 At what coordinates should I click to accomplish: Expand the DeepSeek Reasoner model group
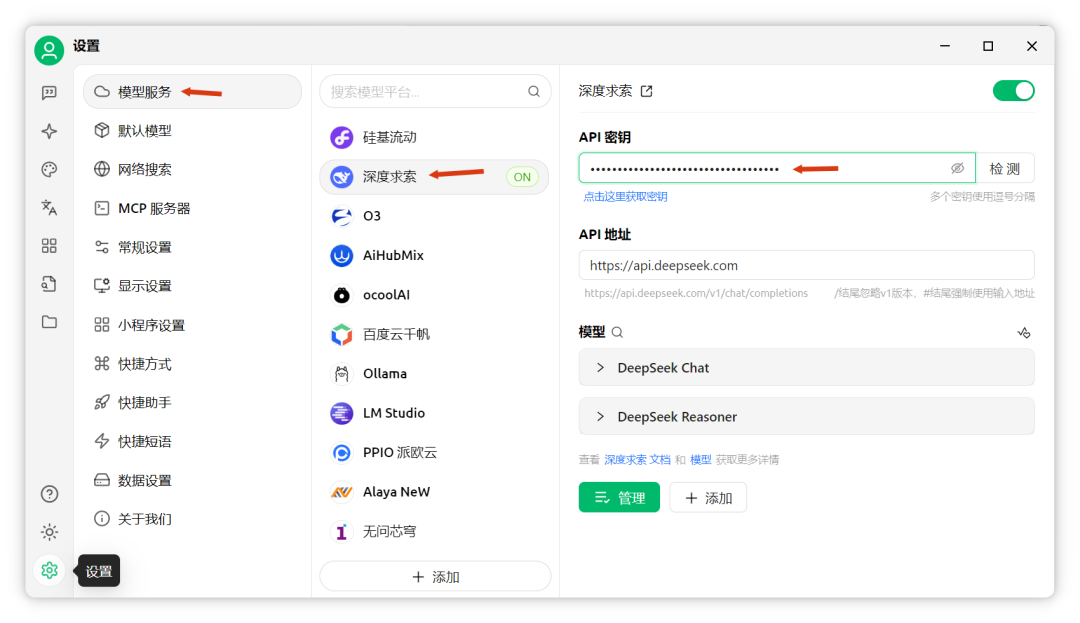(x=807, y=416)
